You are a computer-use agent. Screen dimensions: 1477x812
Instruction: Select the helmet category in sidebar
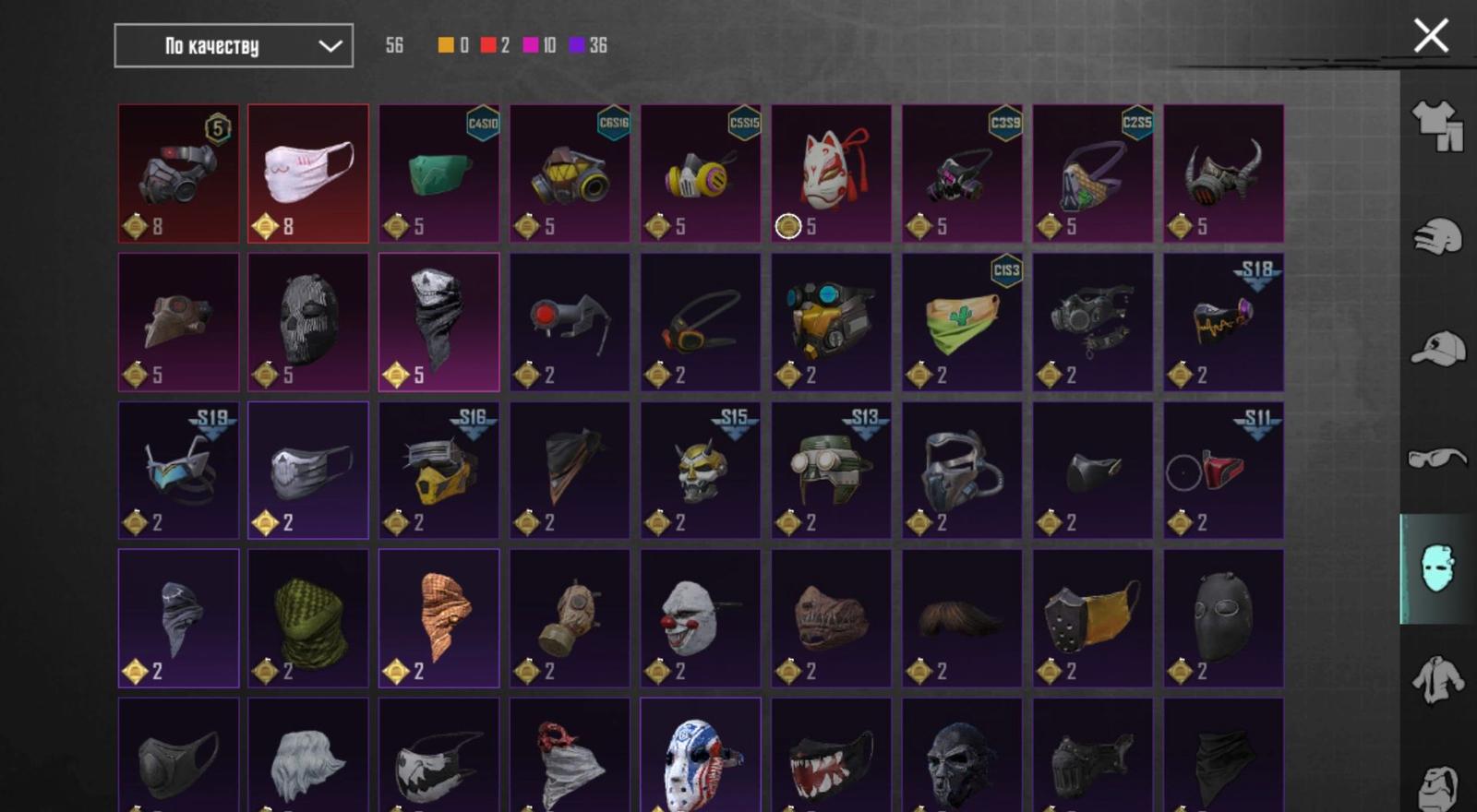1437,236
